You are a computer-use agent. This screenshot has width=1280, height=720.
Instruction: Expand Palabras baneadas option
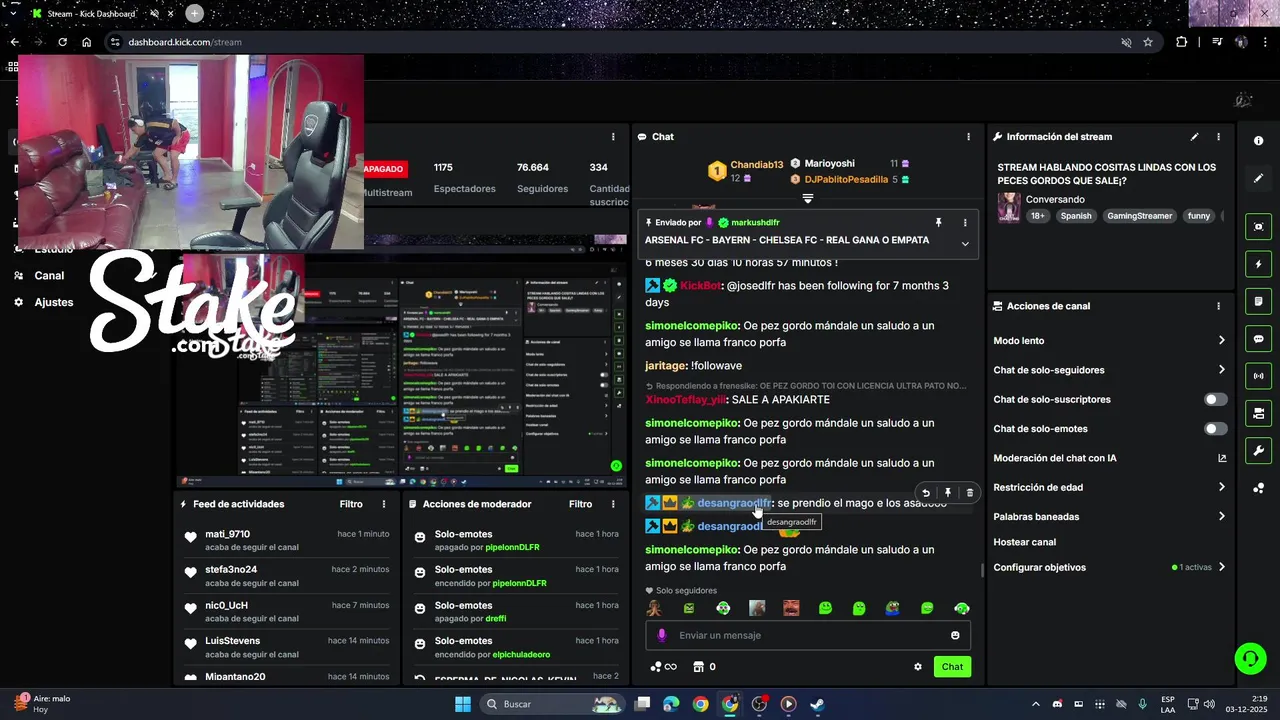click(1221, 517)
